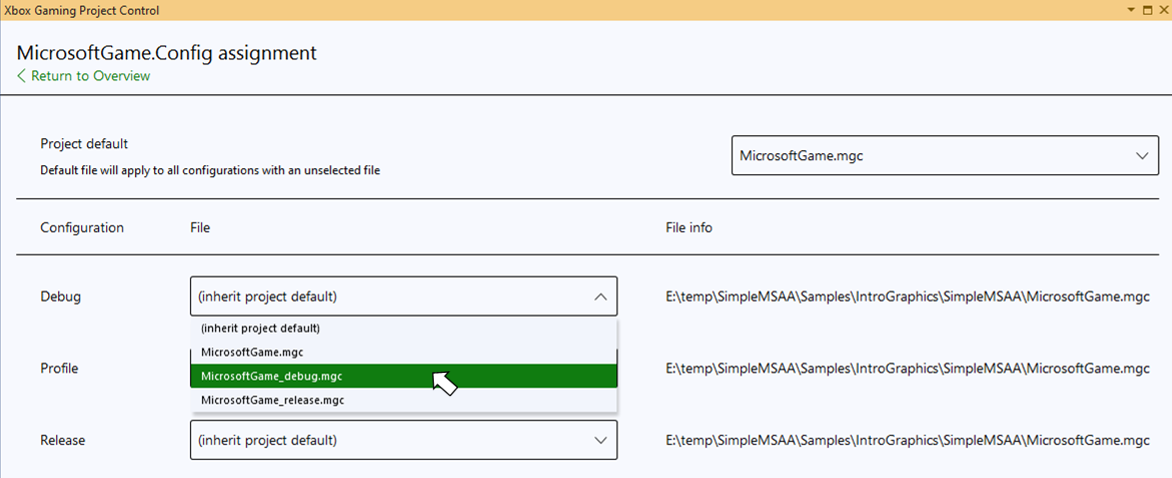This screenshot has height=478, width=1172.
Task: Click the chevron arrow of Project default combo
Action: point(1141,156)
